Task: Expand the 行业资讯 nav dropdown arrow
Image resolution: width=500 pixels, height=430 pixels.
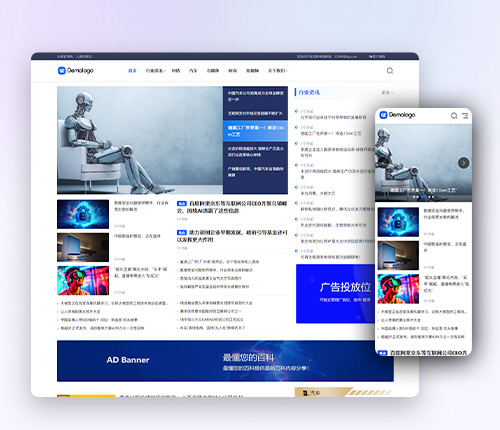Action: click(x=165, y=71)
